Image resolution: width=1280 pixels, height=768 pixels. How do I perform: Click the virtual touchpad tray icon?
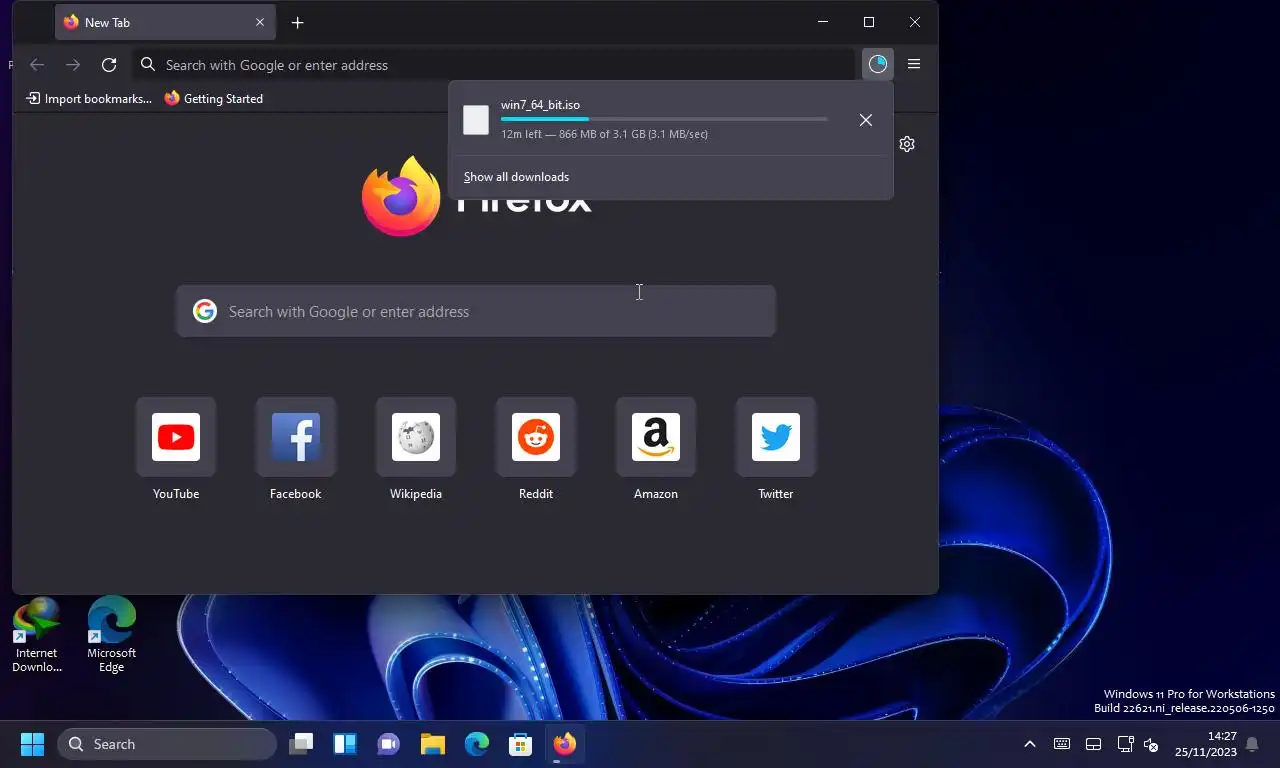point(1094,744)
